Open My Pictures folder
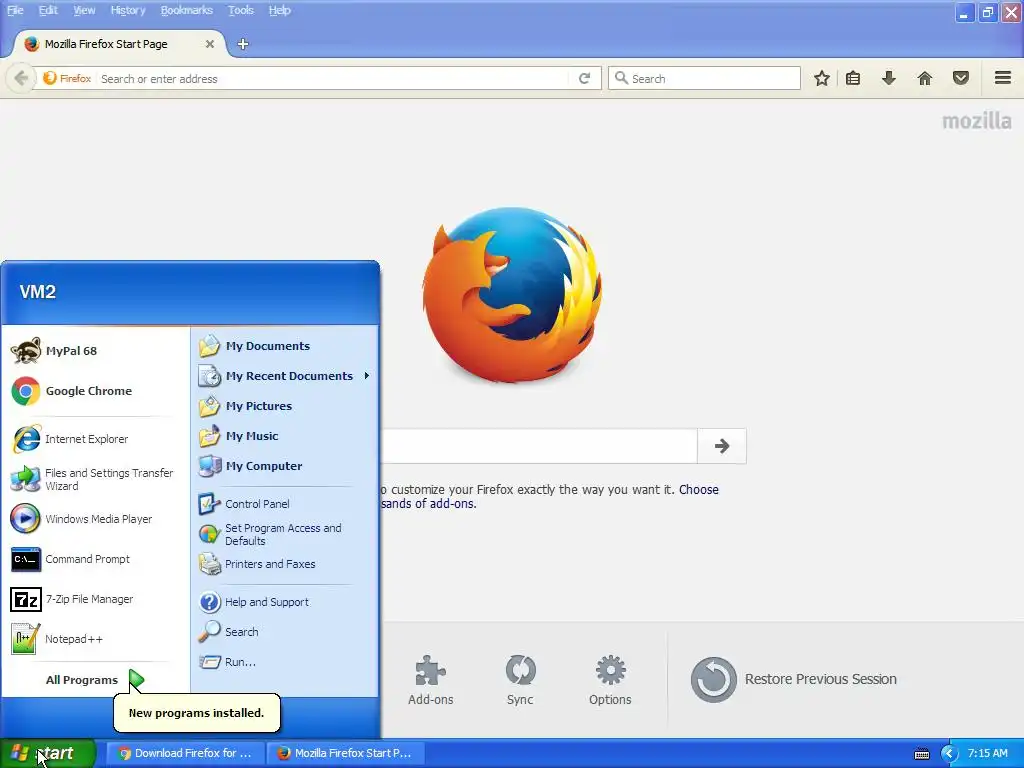 click(285, 406)
